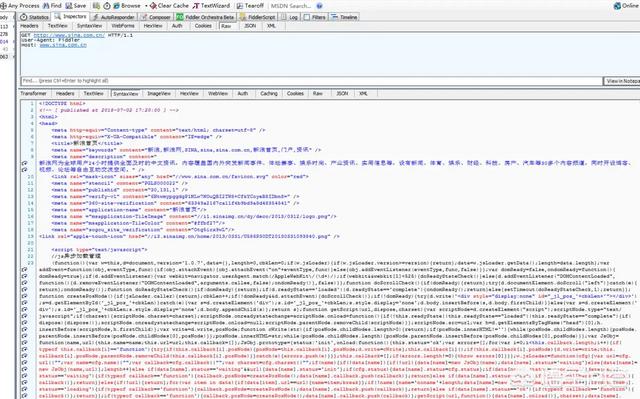The image size is (640, 399).
Task: Click the script type text/javascript line
Action: (100, 249)
